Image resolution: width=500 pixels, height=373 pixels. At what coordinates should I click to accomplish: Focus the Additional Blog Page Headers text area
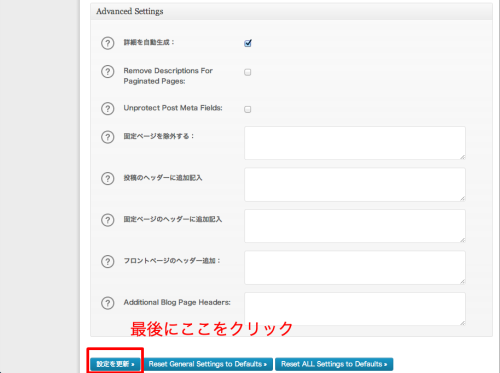click(355, 309)
